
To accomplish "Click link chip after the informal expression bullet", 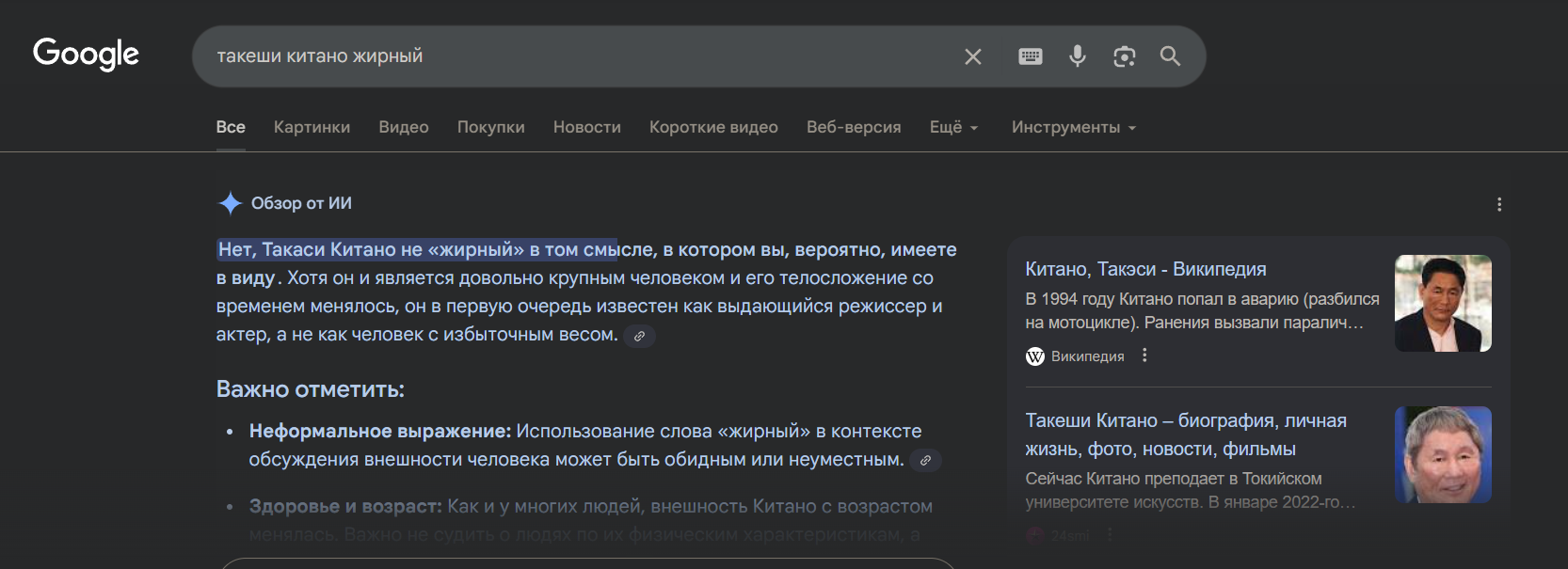I will pos(926,461).
